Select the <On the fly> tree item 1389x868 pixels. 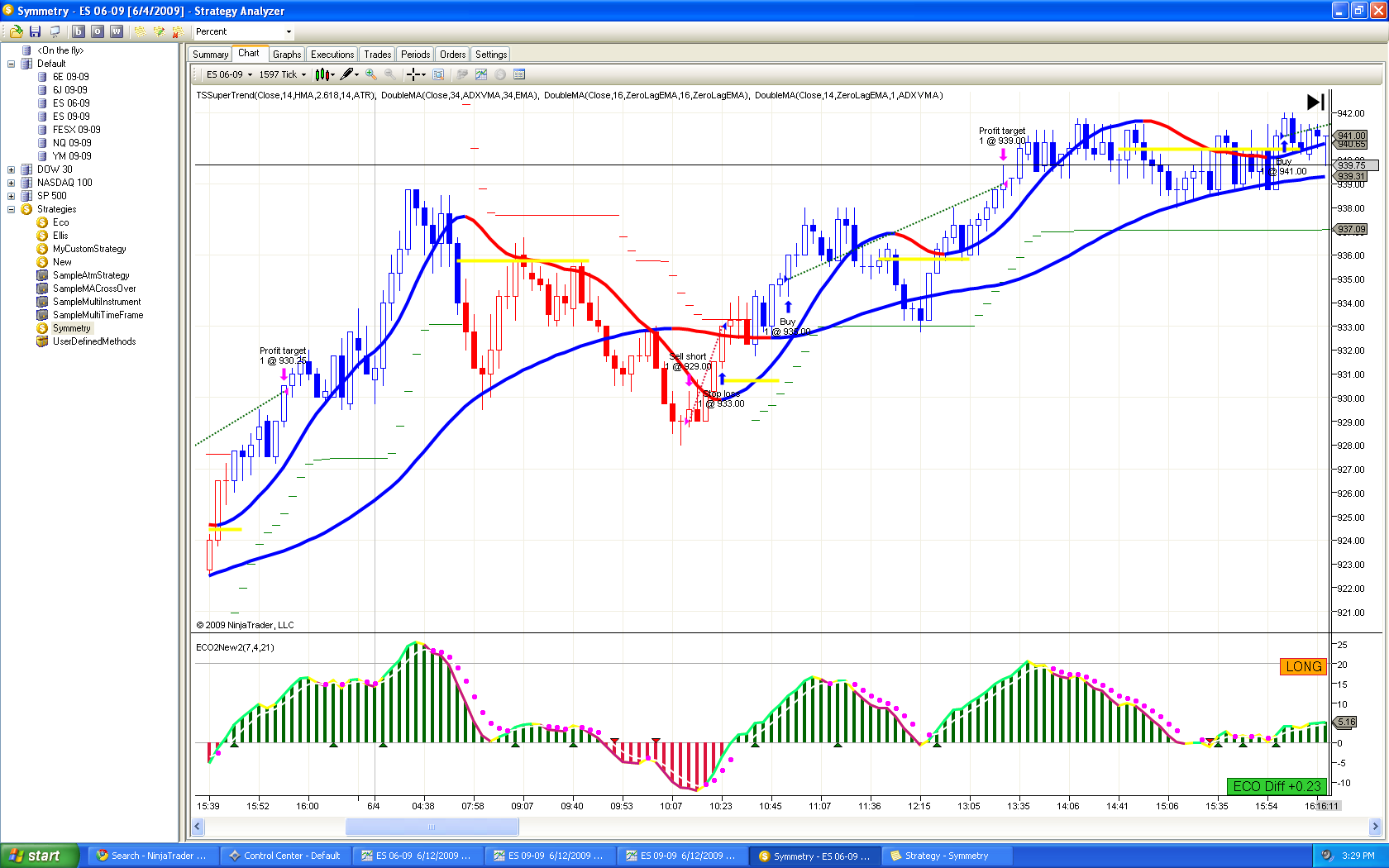tap(60, 50)
